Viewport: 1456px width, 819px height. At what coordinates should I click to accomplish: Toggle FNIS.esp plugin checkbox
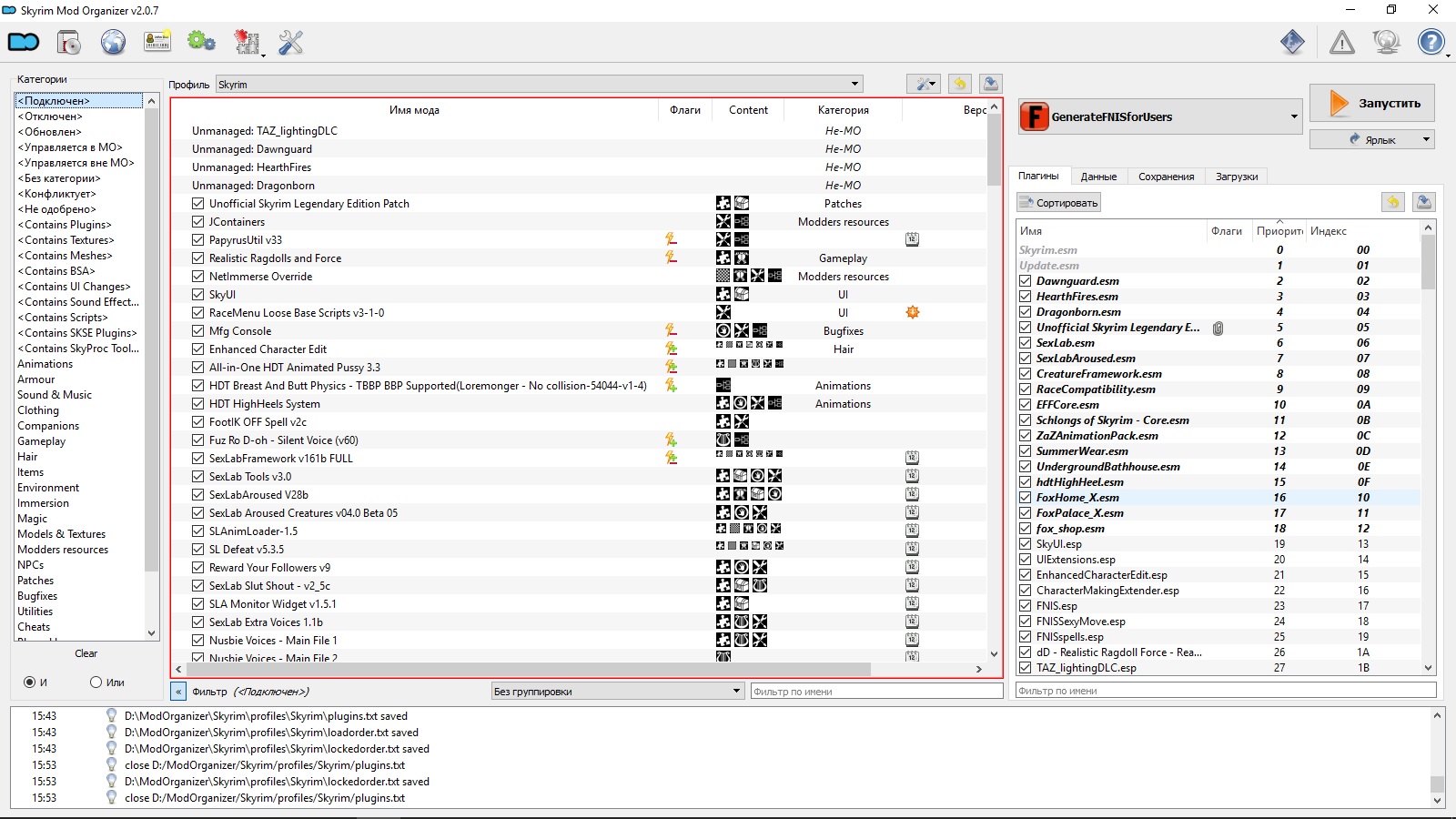(x=1026, y=606)
